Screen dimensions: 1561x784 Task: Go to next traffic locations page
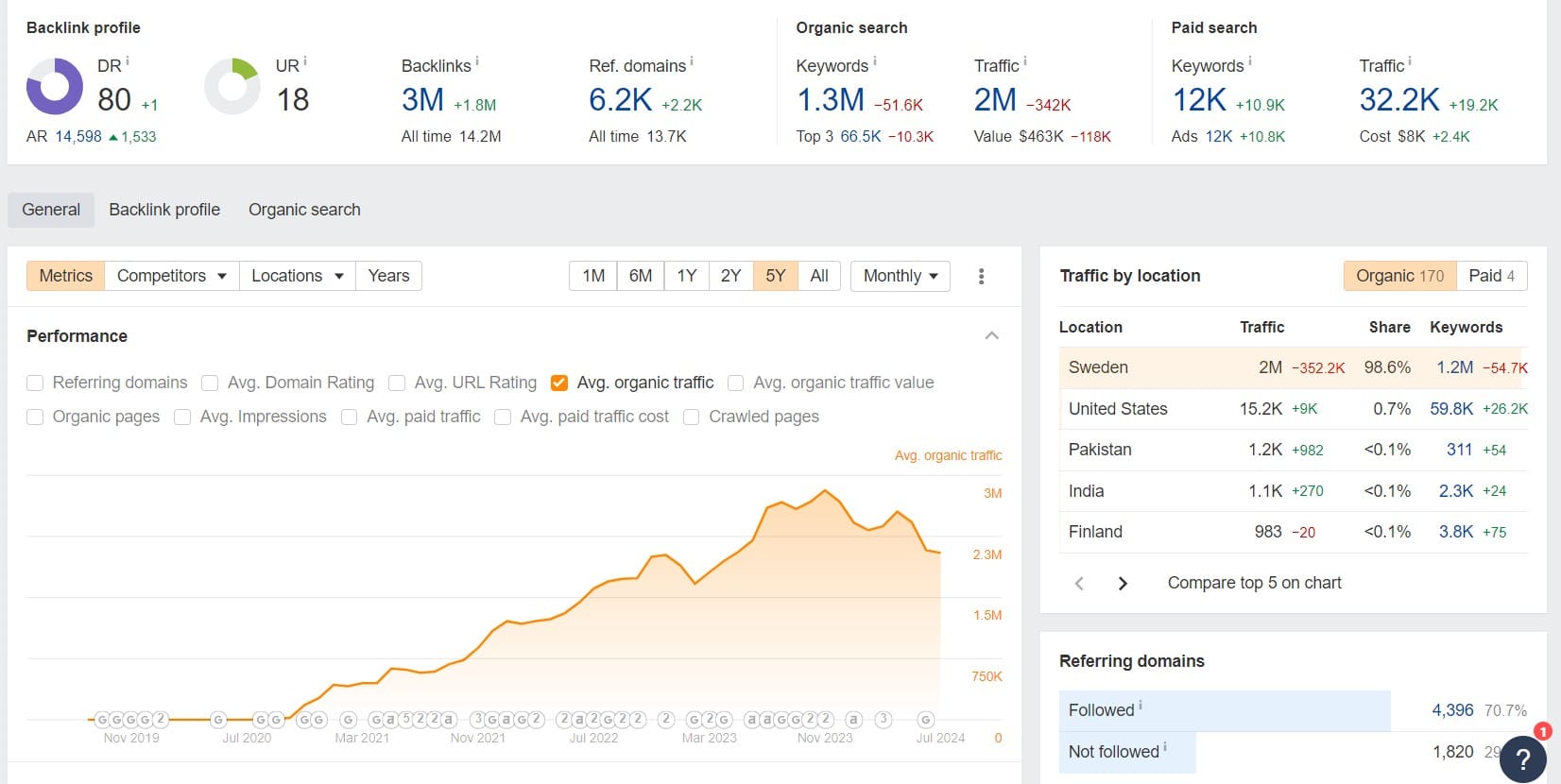coord(1123,584)
